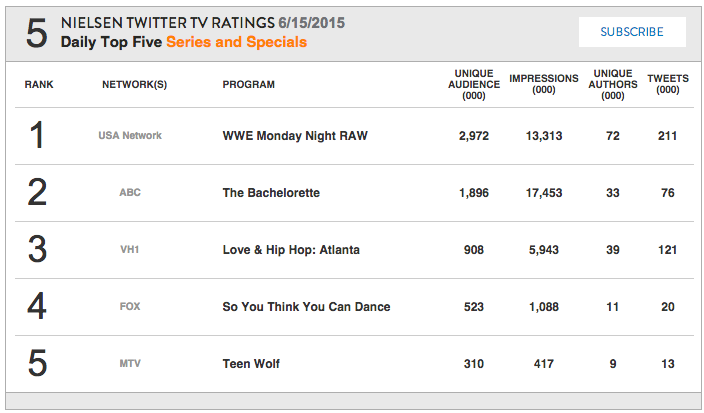Open So You Think You Can Dance

coord(306,307)
